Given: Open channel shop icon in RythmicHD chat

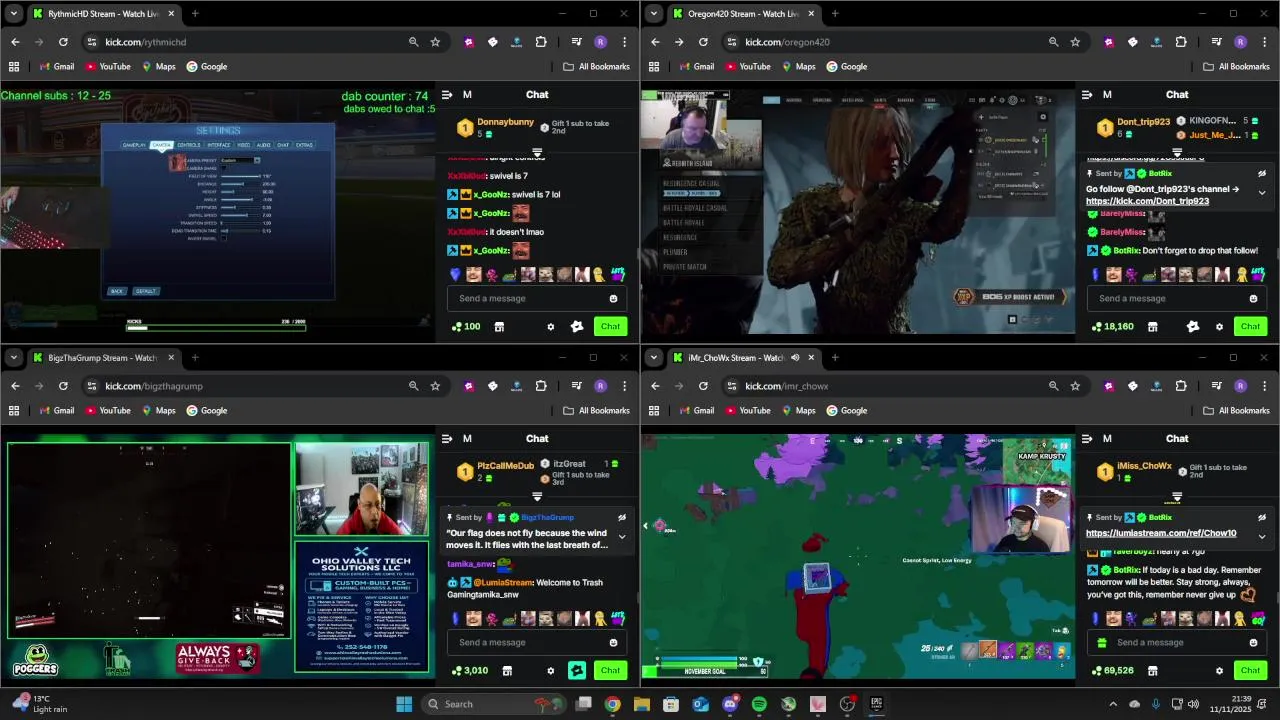Looking at the screenshot, I should tap(499, 327).
